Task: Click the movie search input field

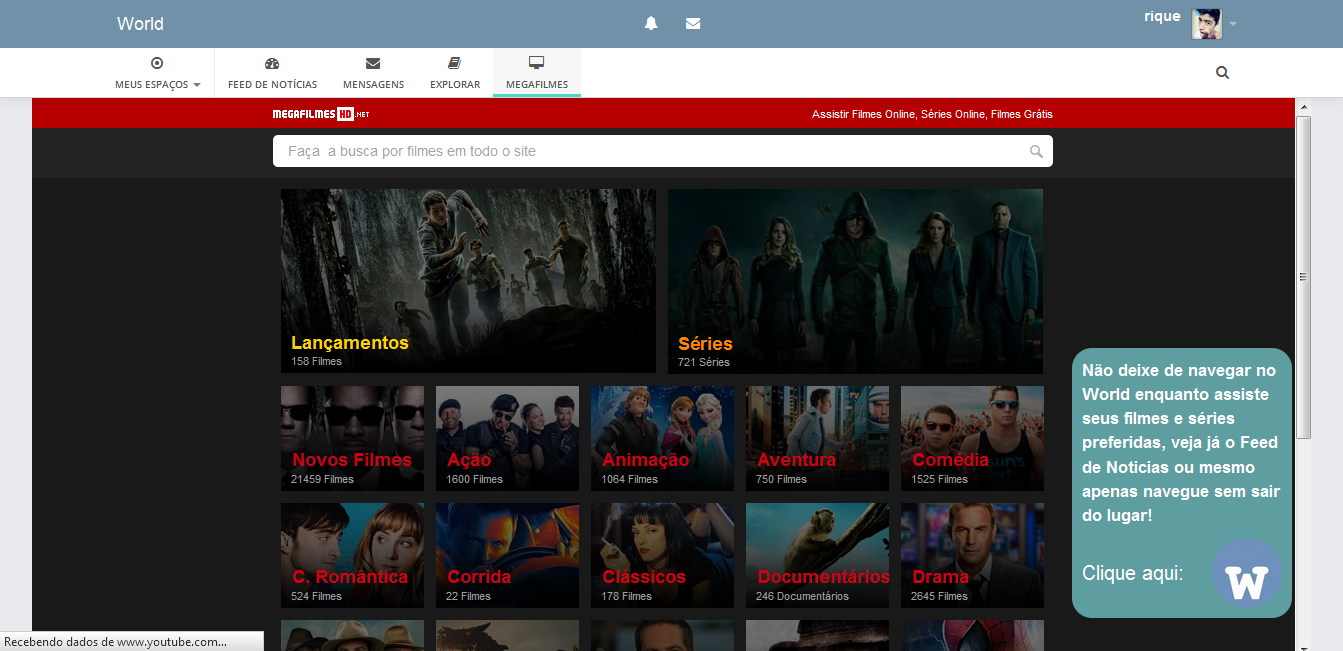Action: point(662,151)
